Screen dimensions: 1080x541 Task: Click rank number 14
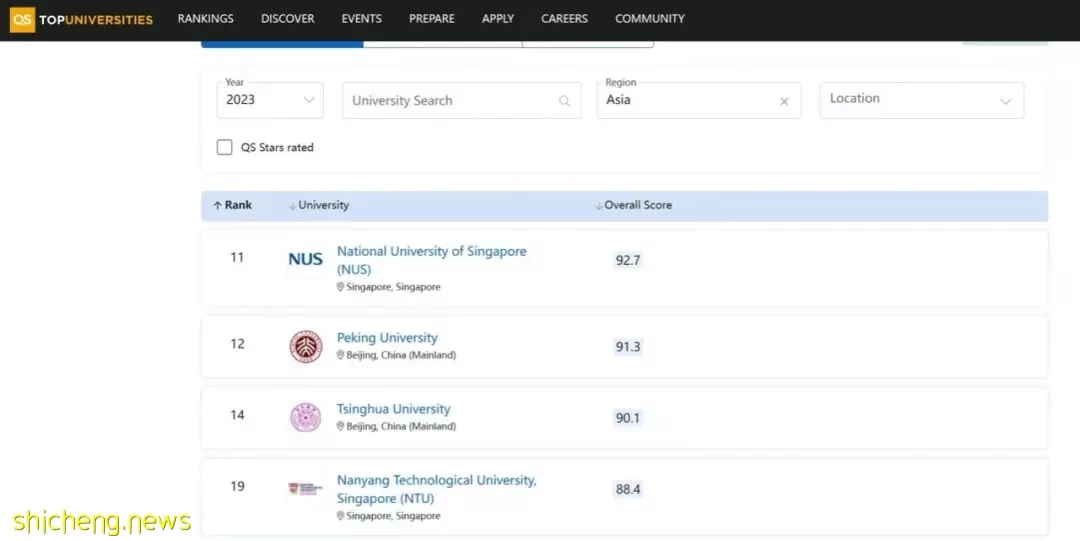pyautogui.click(x=237, y=415)
